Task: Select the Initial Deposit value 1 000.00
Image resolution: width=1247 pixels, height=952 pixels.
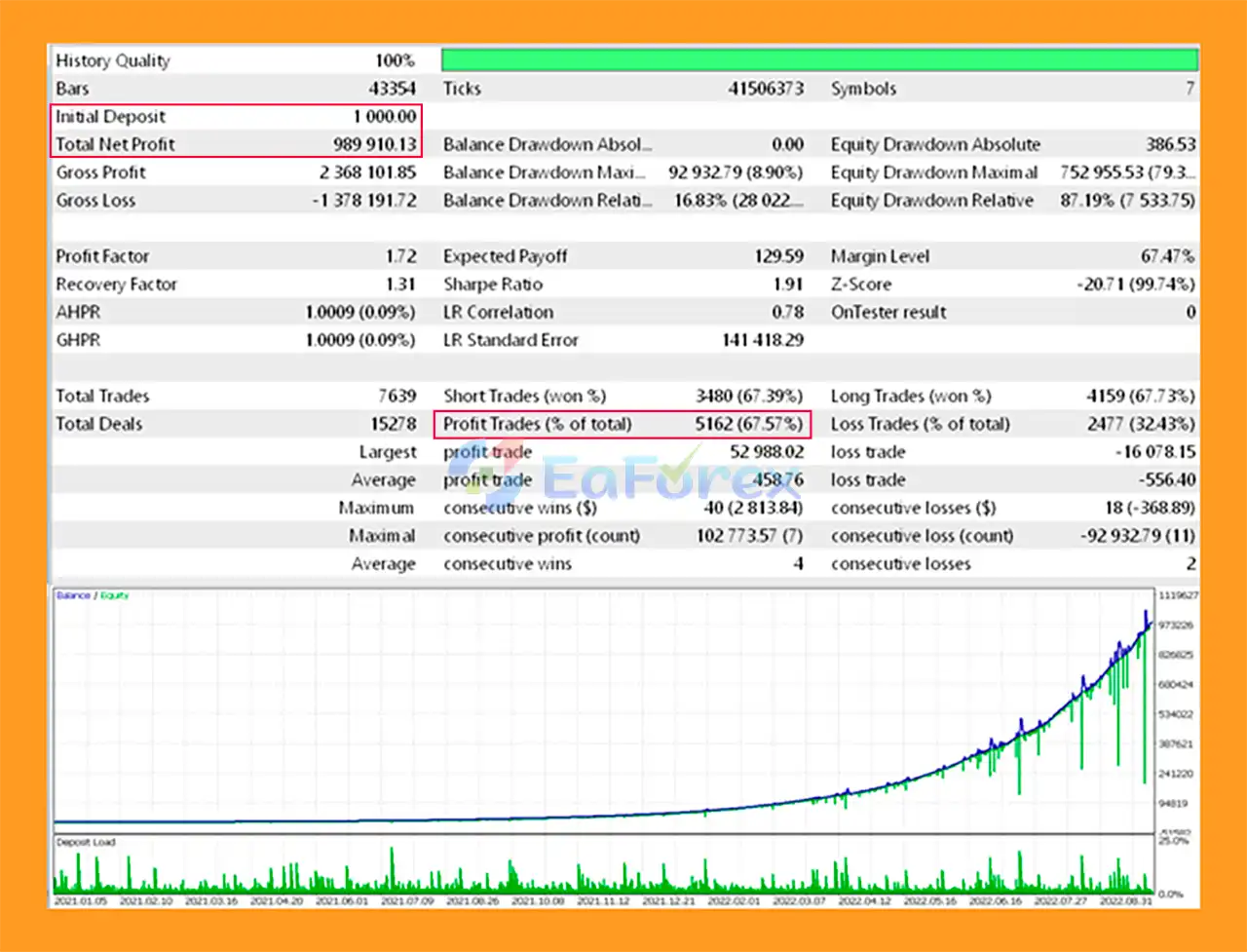Action: [384, 117]
